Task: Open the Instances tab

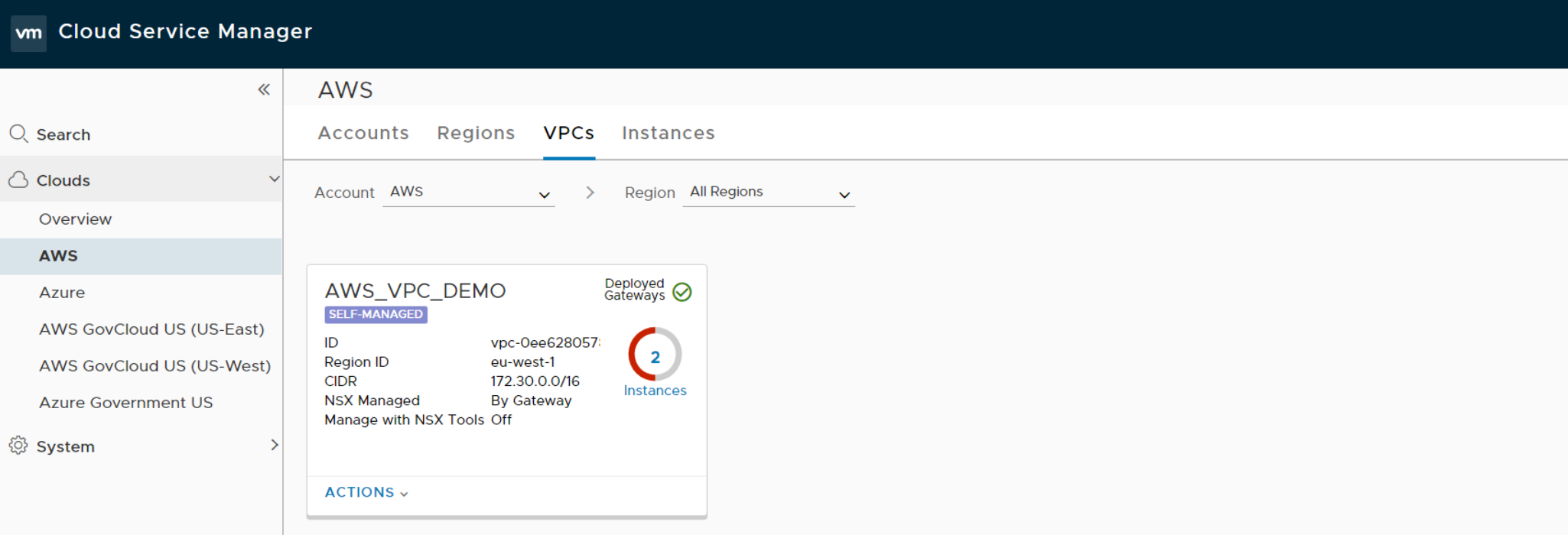Action: pyautogui.click(x=669, y=133)
